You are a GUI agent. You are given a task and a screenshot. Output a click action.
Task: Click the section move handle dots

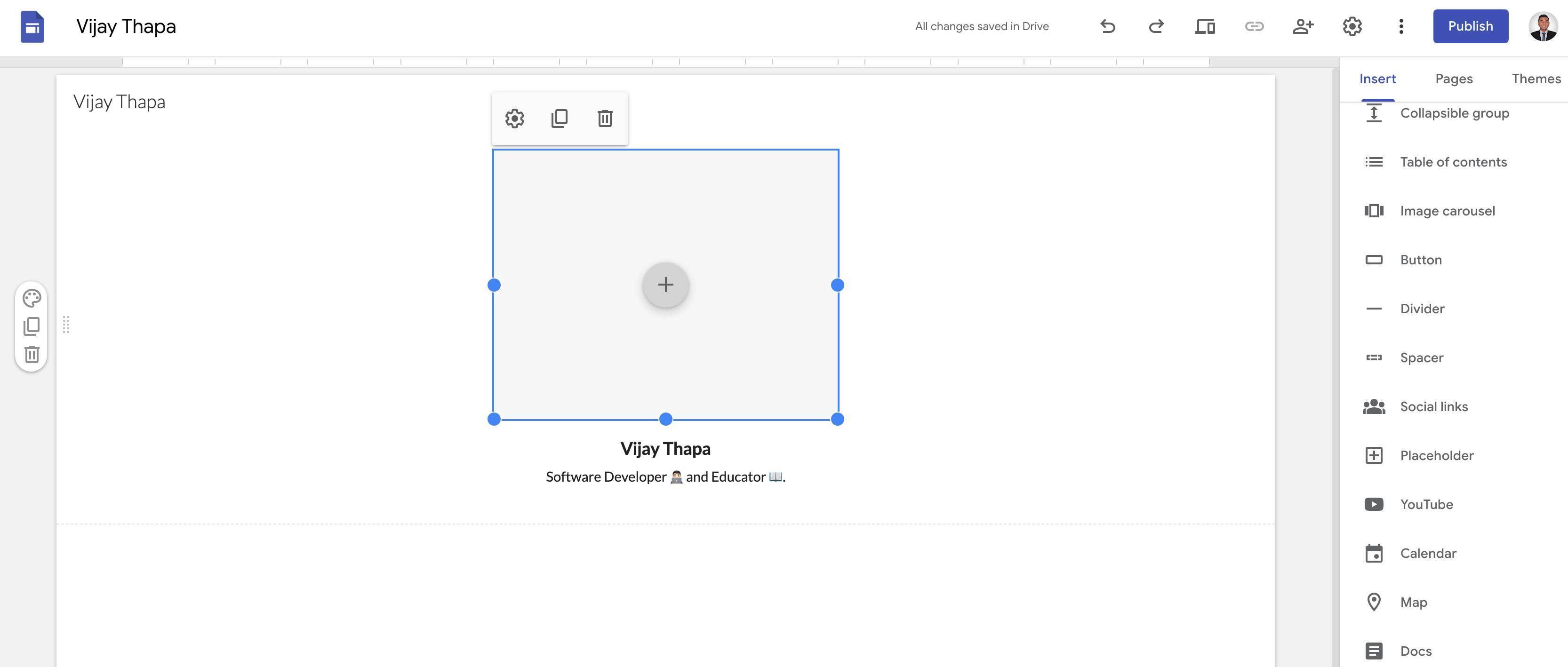pyautogui.click(x=66, y=325)
